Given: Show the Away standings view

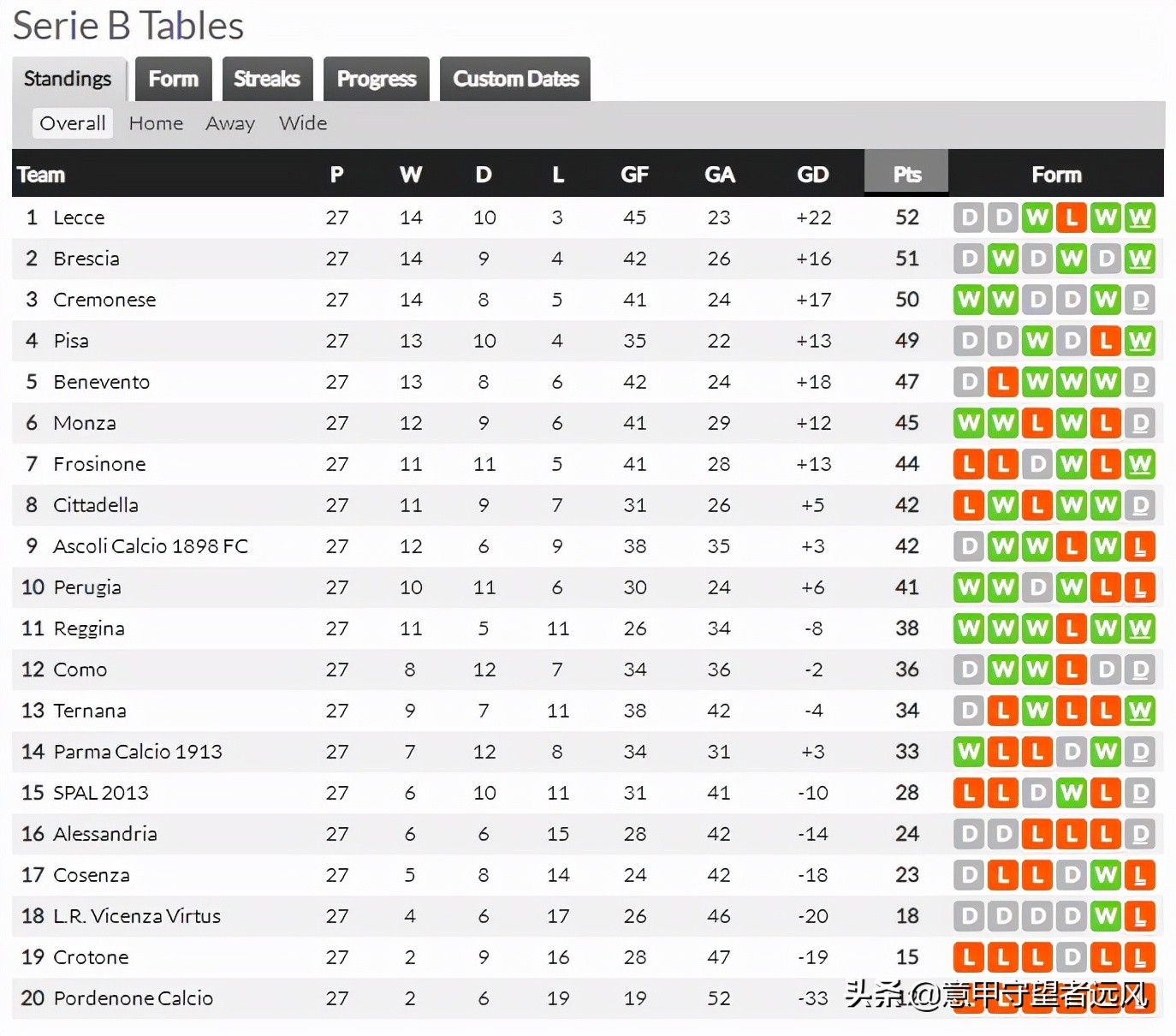Looking at the screenshot, I should click(229, 123).
